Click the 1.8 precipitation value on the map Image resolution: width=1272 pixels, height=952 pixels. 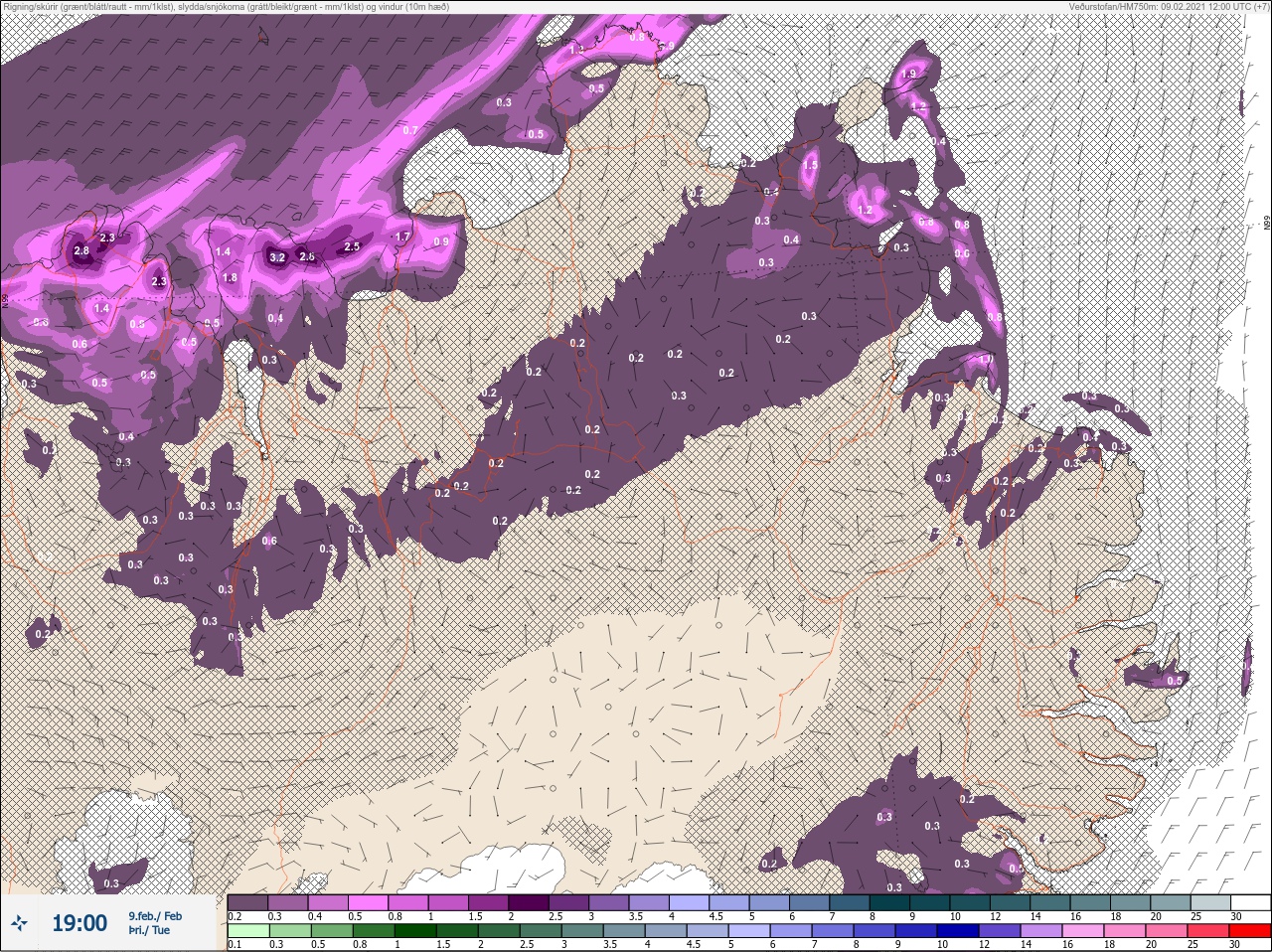[x=230, y=277]
